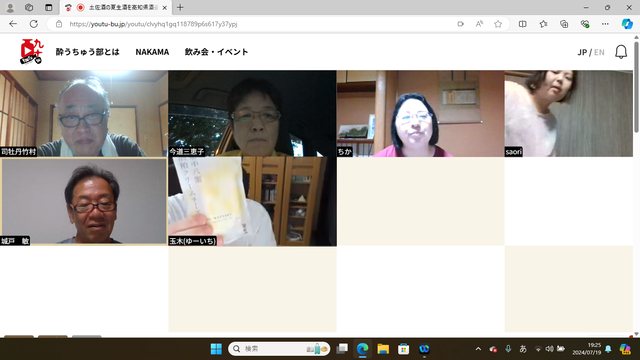This screenshot has height=360, width=640.
Task: Open new tab with plus button
Action: click(x=180, y=7)
